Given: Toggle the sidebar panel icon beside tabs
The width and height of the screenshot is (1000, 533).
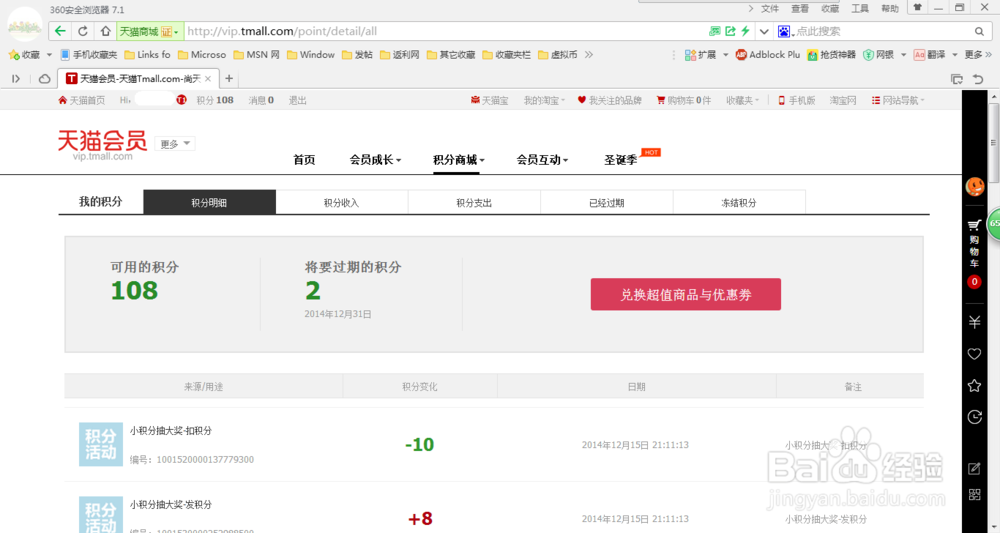Looking at the screenshot, I should (x=16, y=78).
